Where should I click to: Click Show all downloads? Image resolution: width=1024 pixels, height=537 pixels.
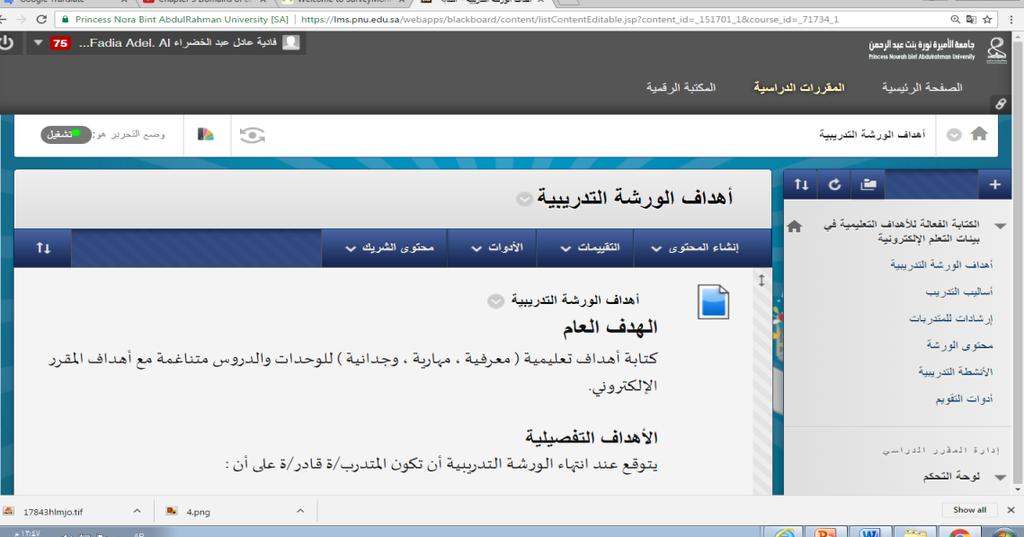(x=969, y=510)
